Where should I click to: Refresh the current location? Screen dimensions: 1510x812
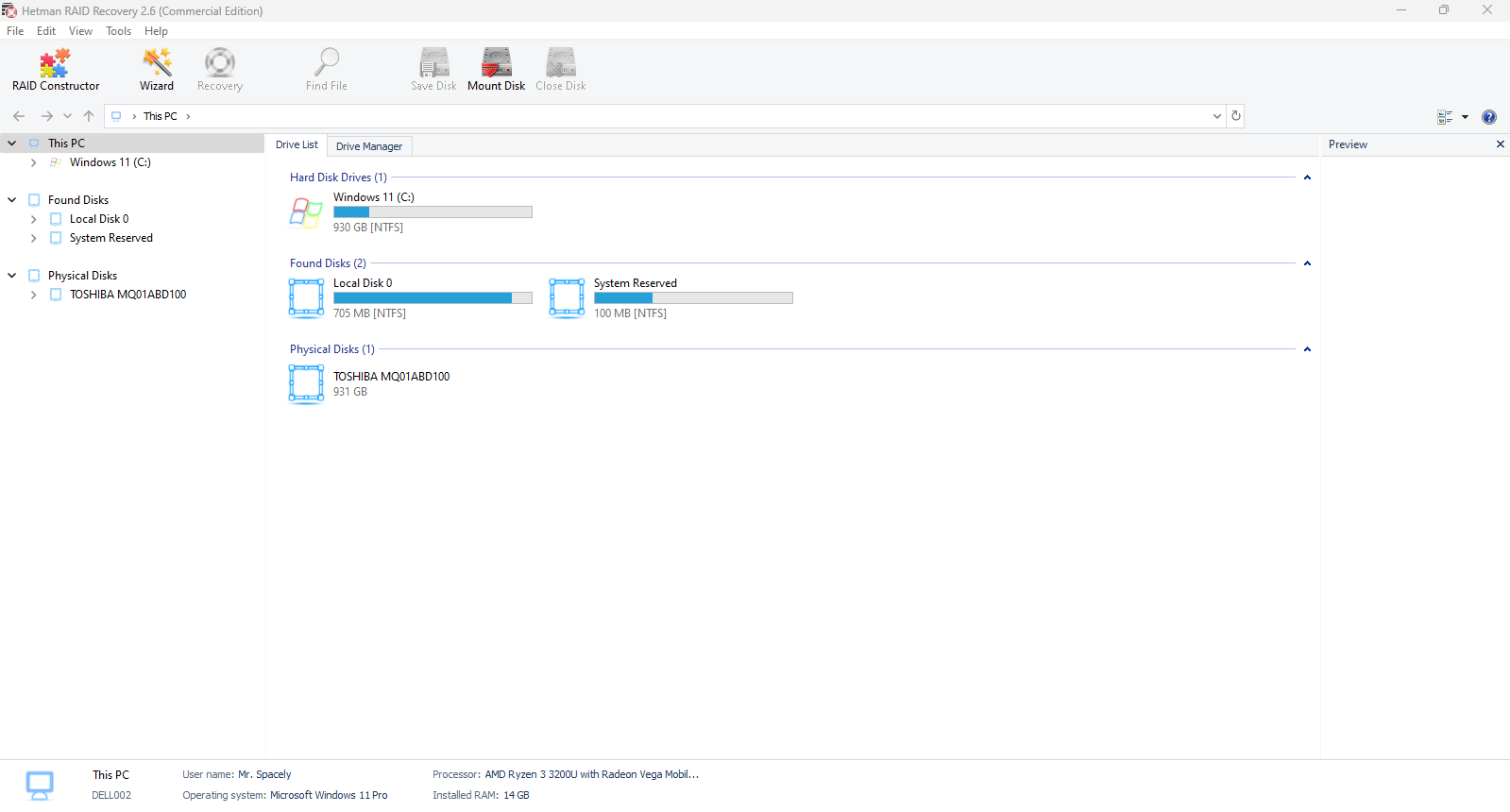(1235, 116)
